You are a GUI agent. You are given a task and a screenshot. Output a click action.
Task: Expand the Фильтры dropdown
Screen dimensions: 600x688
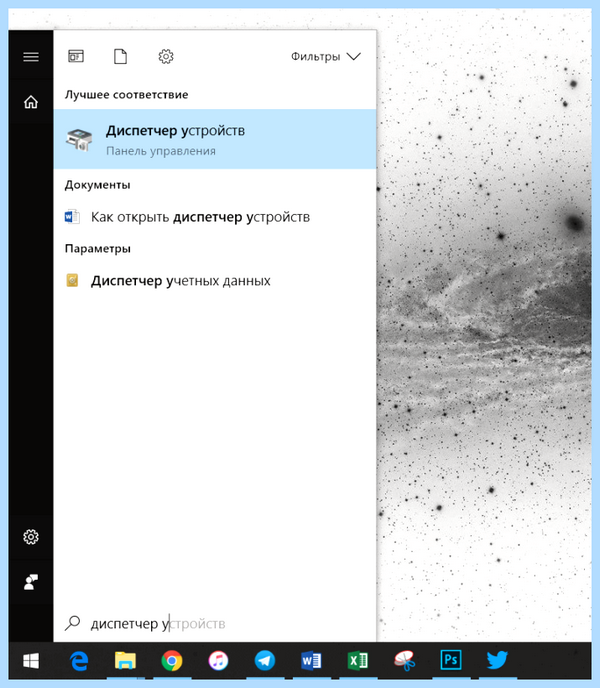click(326, 57)
